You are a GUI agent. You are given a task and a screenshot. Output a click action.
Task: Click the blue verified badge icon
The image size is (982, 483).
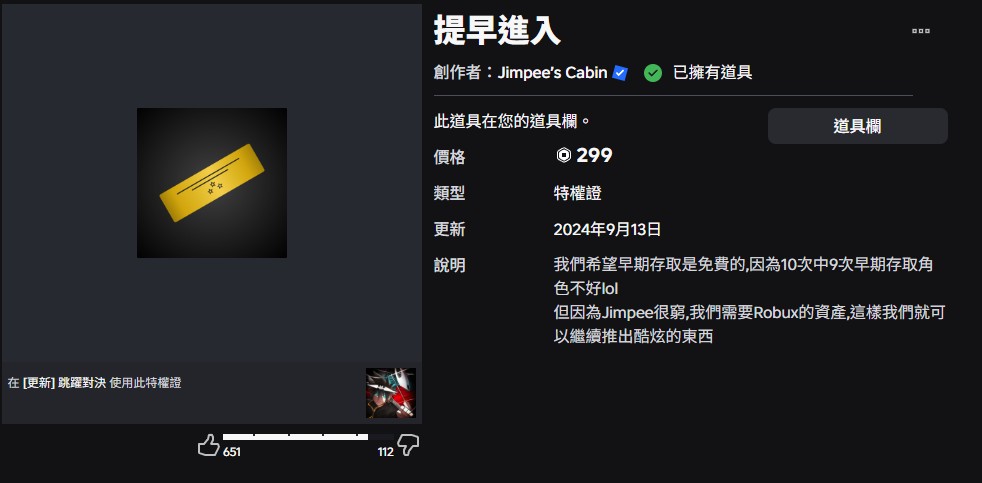[620, 73]
